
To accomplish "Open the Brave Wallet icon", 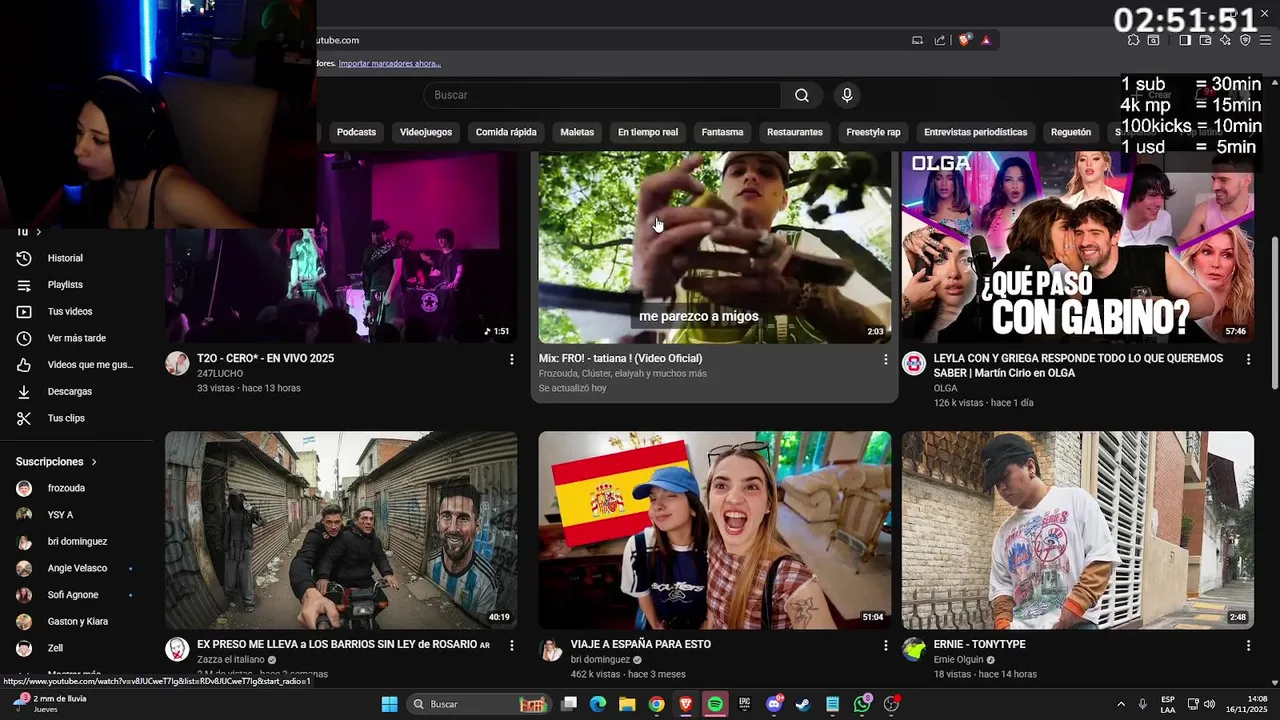I will coord(1205,40).
